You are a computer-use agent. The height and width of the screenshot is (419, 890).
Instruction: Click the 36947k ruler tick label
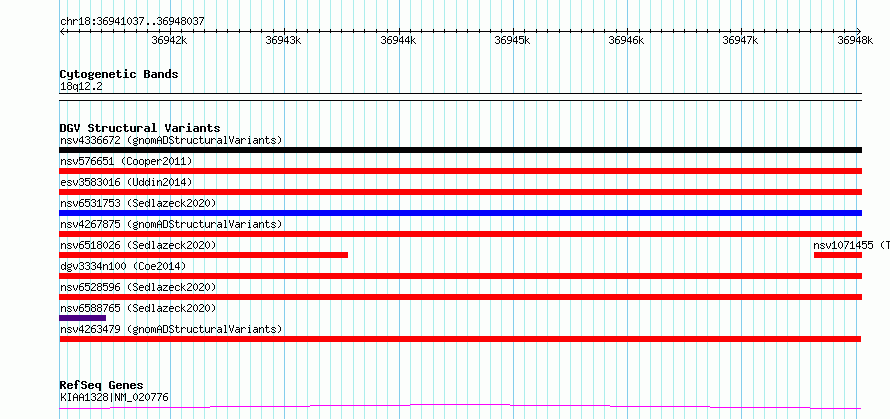741,40
